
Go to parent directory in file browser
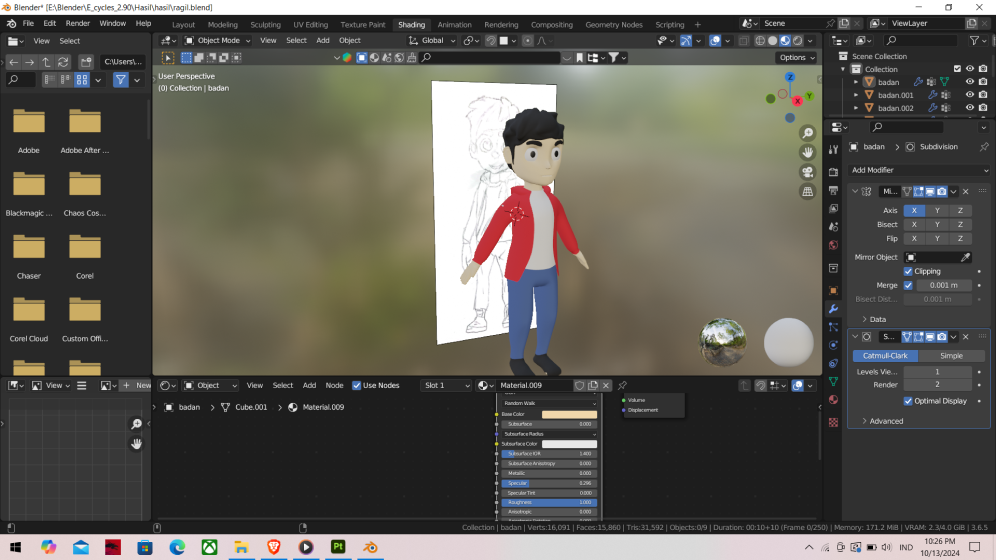pyautogui.click(x=46, y=62)
